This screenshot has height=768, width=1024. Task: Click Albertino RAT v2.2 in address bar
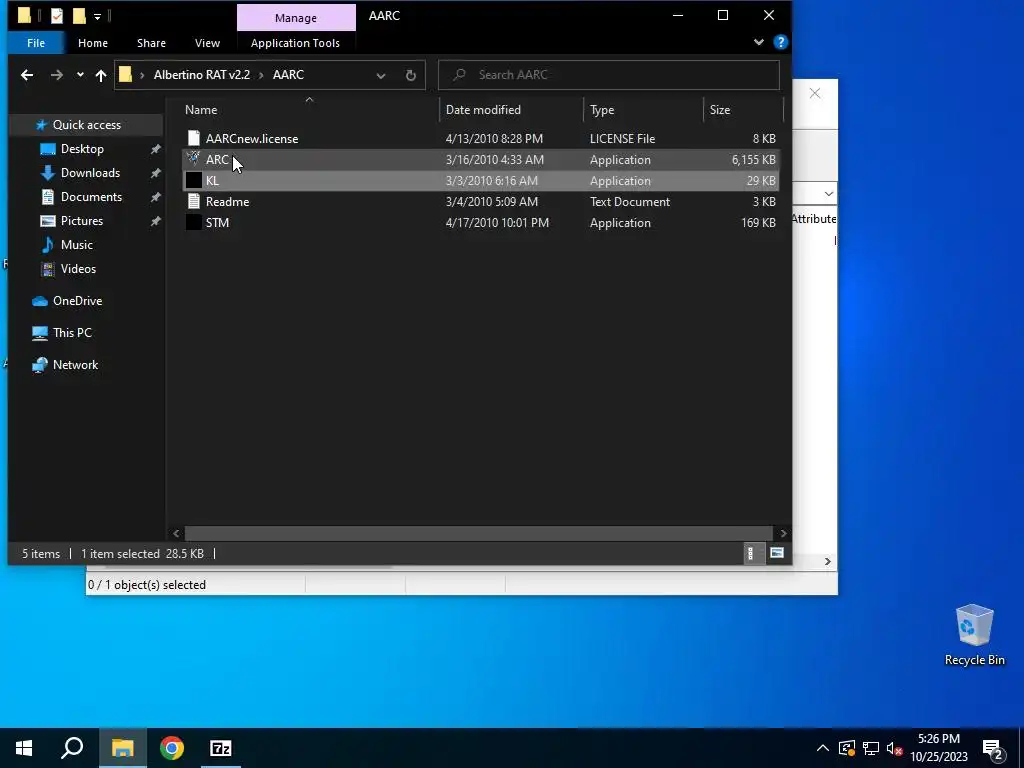pos(202,74)
